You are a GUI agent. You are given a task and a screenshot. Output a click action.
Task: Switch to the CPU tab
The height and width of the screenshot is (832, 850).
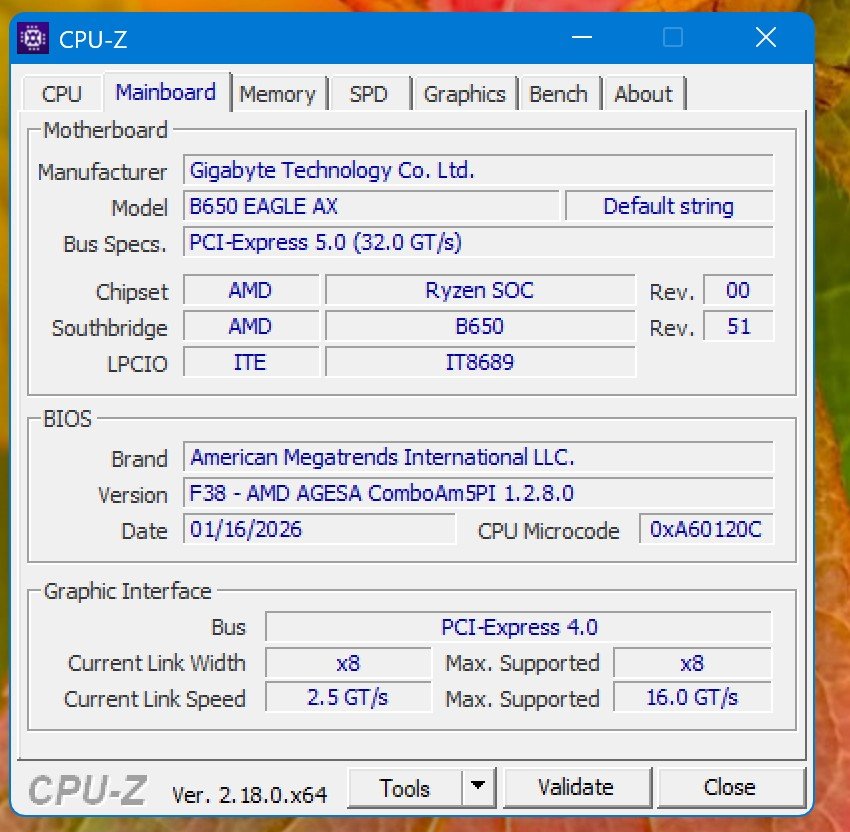pyautogui.click(x=62, y=94)
